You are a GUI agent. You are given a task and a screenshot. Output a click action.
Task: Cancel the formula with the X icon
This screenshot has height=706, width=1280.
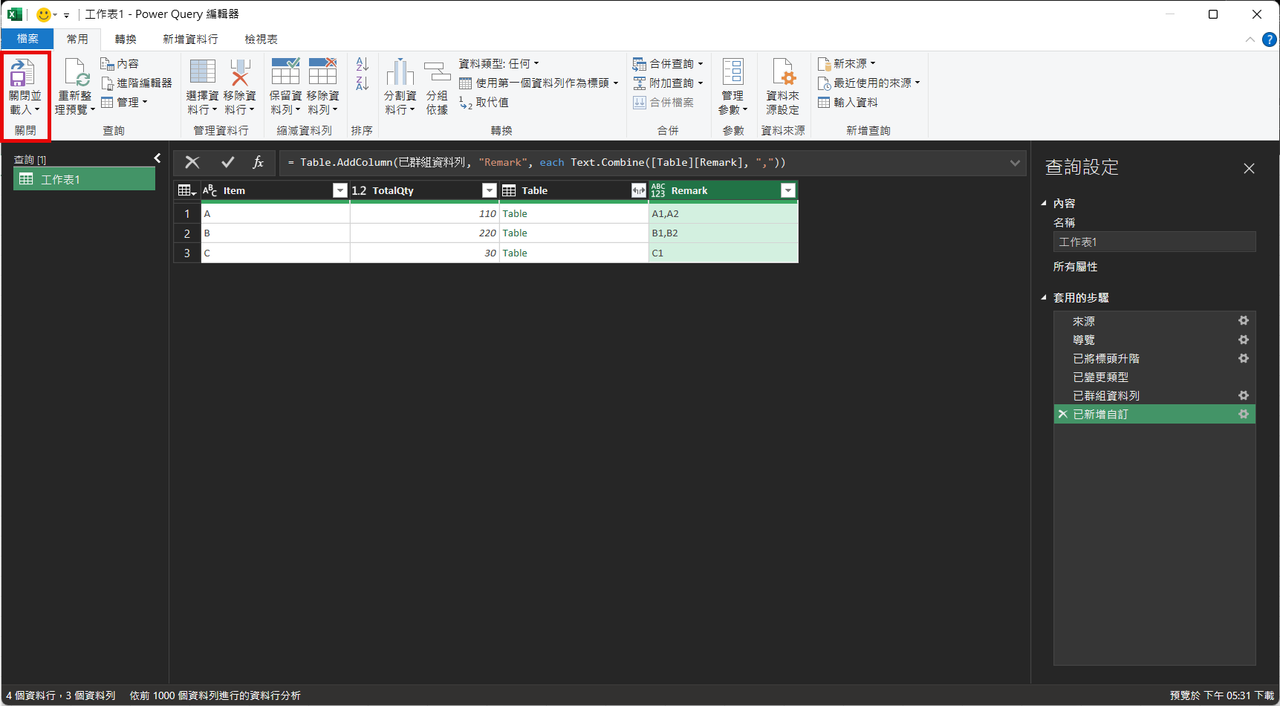click(192, 162)
